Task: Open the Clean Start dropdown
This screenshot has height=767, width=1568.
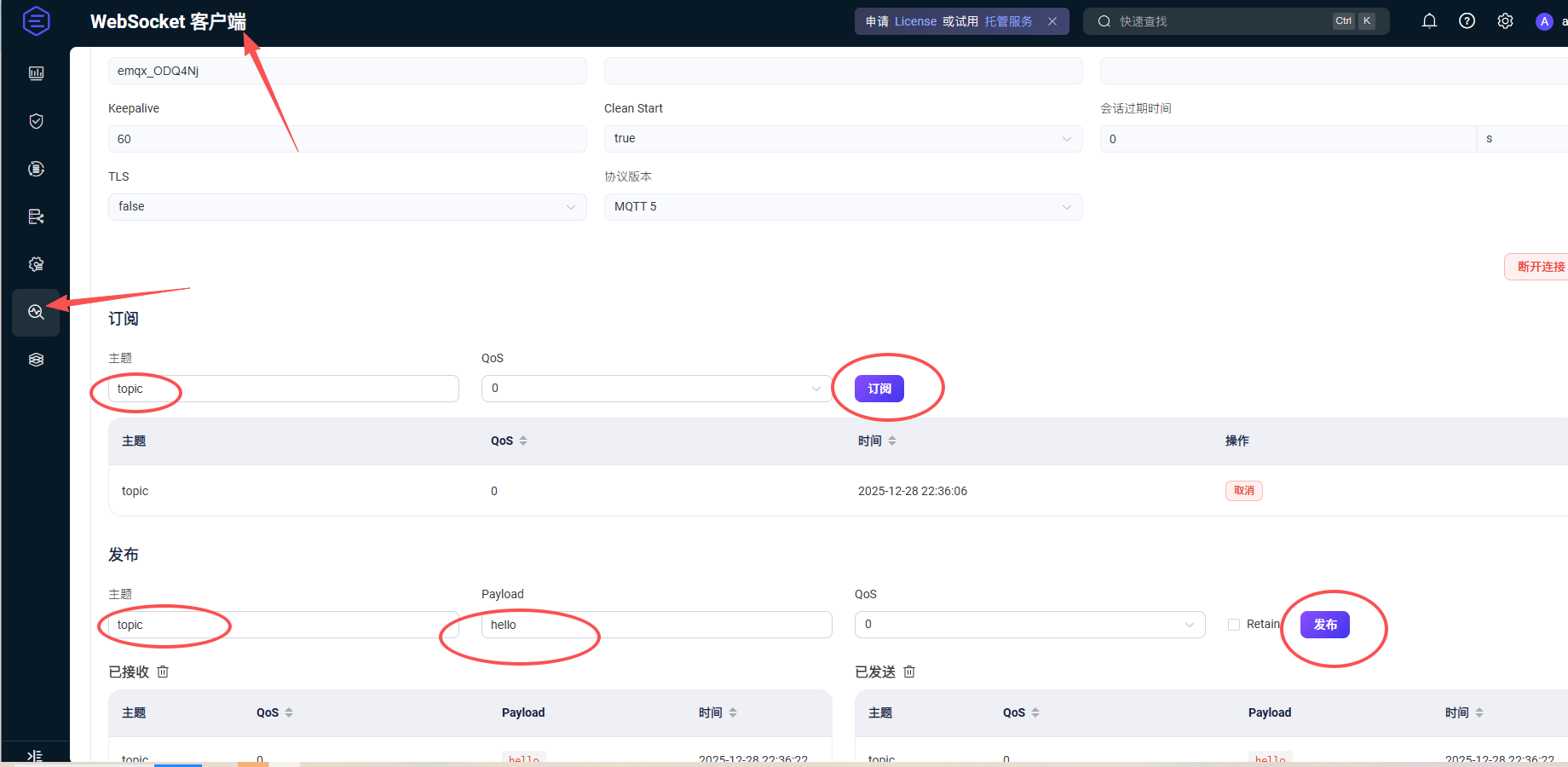Action: pyautogui.click(x=843, y=139)
